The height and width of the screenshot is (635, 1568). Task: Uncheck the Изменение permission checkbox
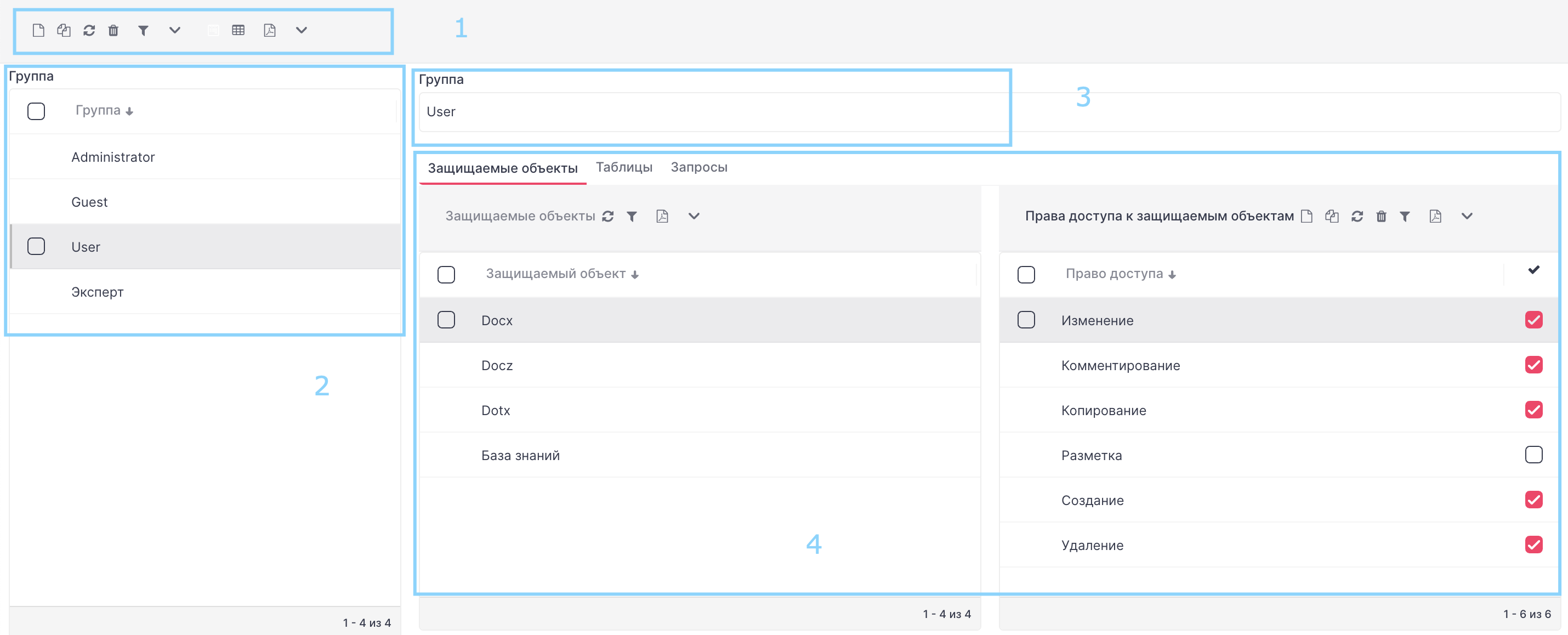coord(1533,320)
